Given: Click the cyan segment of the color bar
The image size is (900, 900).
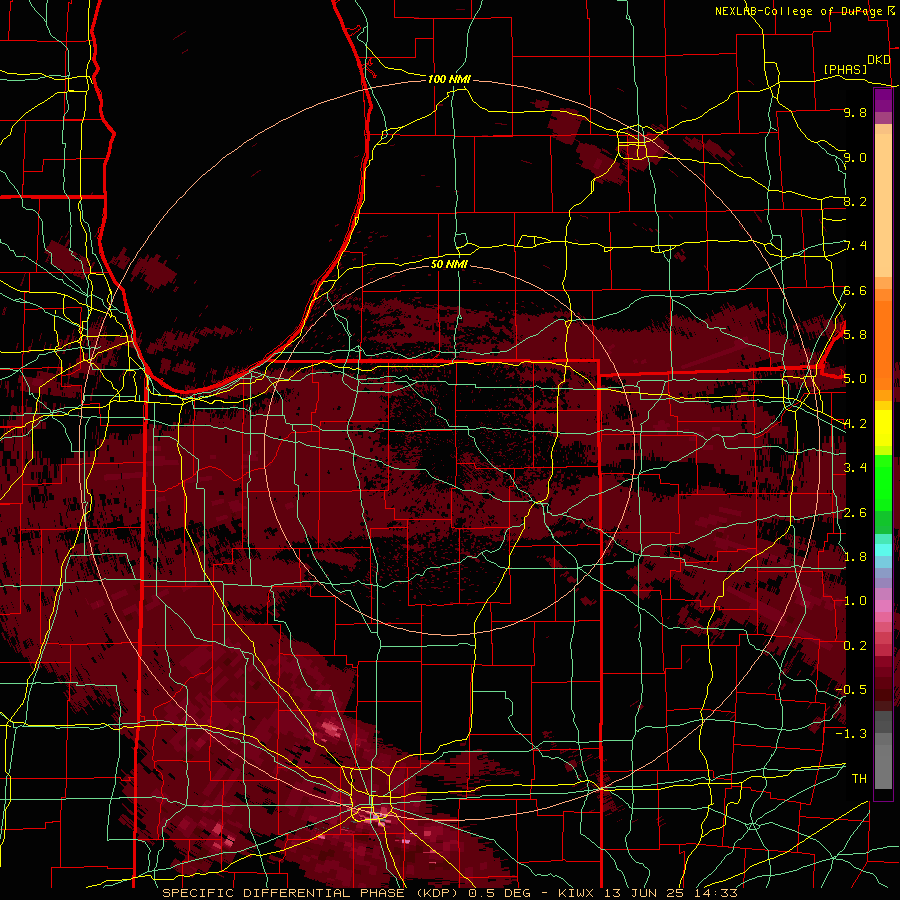Looking at the screenshot, I should [x=883, y=549].
